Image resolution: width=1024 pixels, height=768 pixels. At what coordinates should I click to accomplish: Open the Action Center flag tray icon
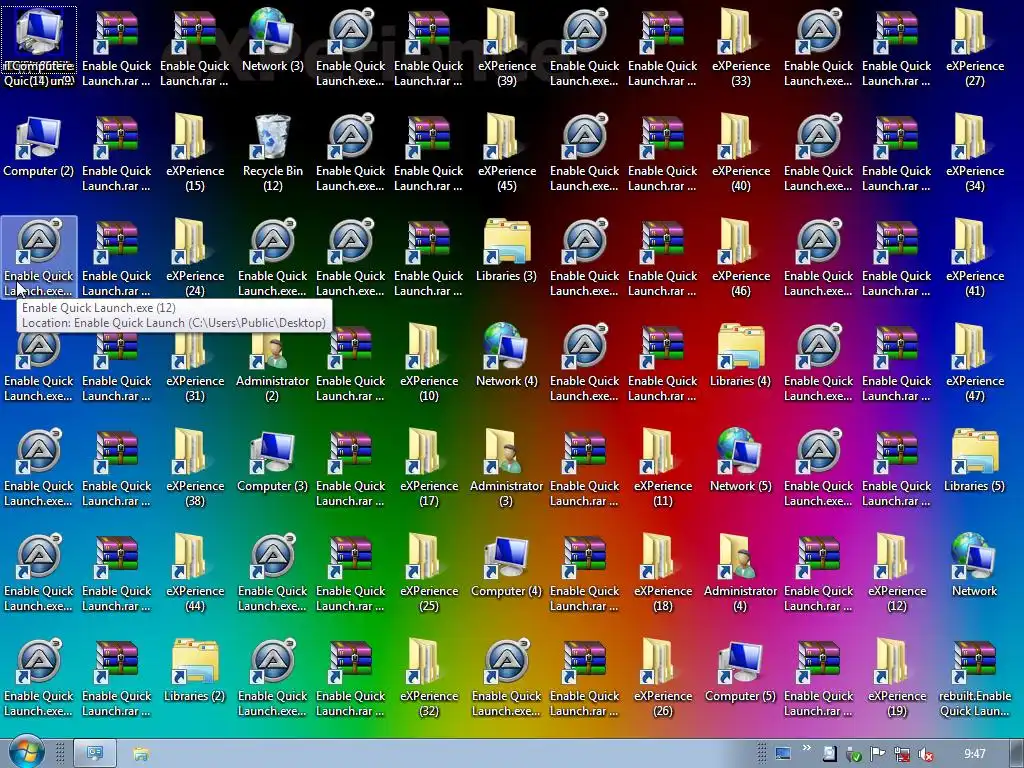pyautogui.click(x=878, y=754)
